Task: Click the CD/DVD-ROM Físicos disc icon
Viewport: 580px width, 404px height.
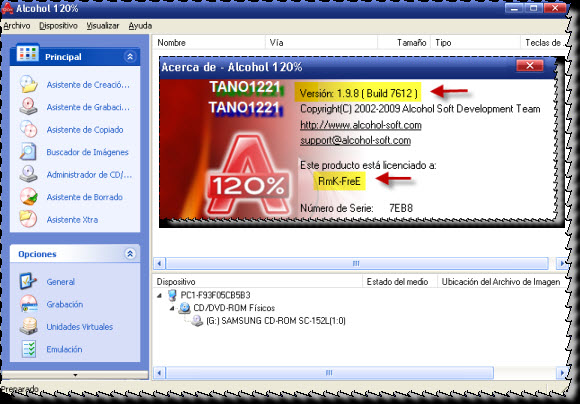Action: pos(184,308)
